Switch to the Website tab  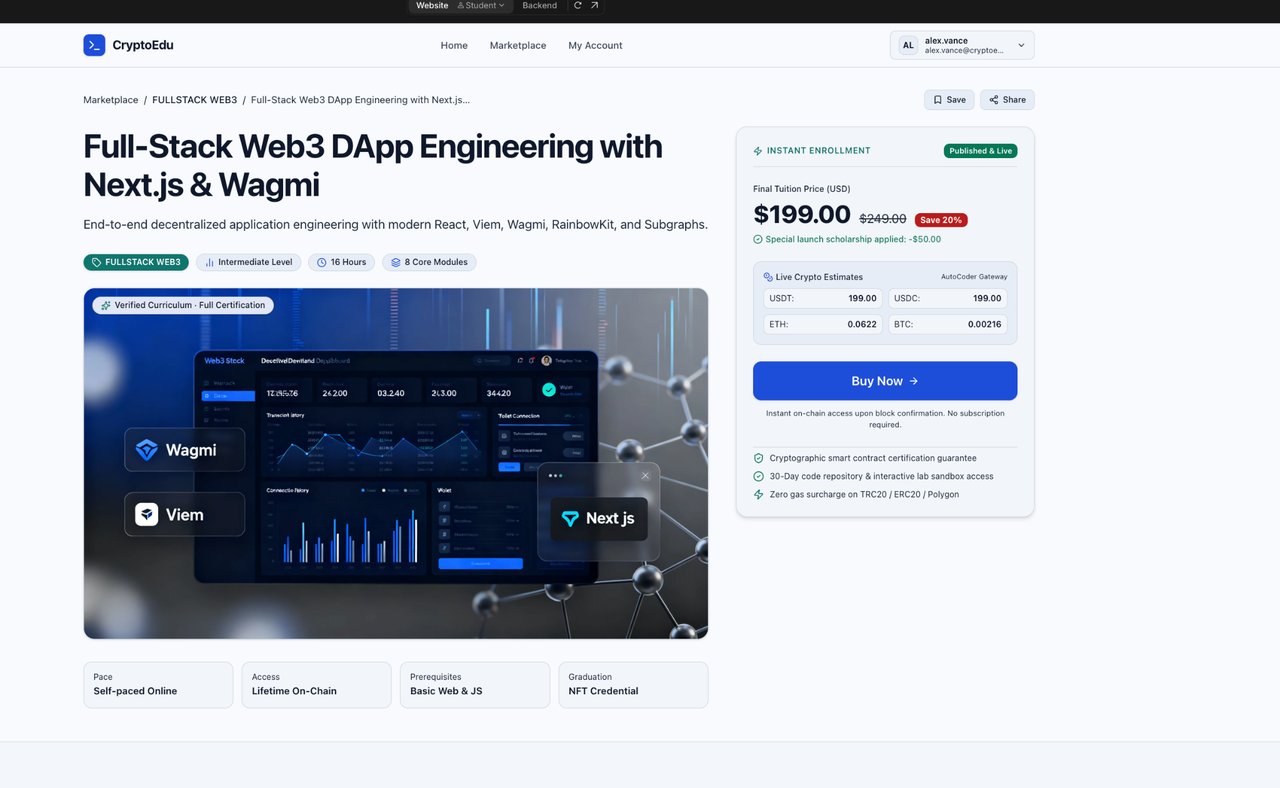point(432,6)
